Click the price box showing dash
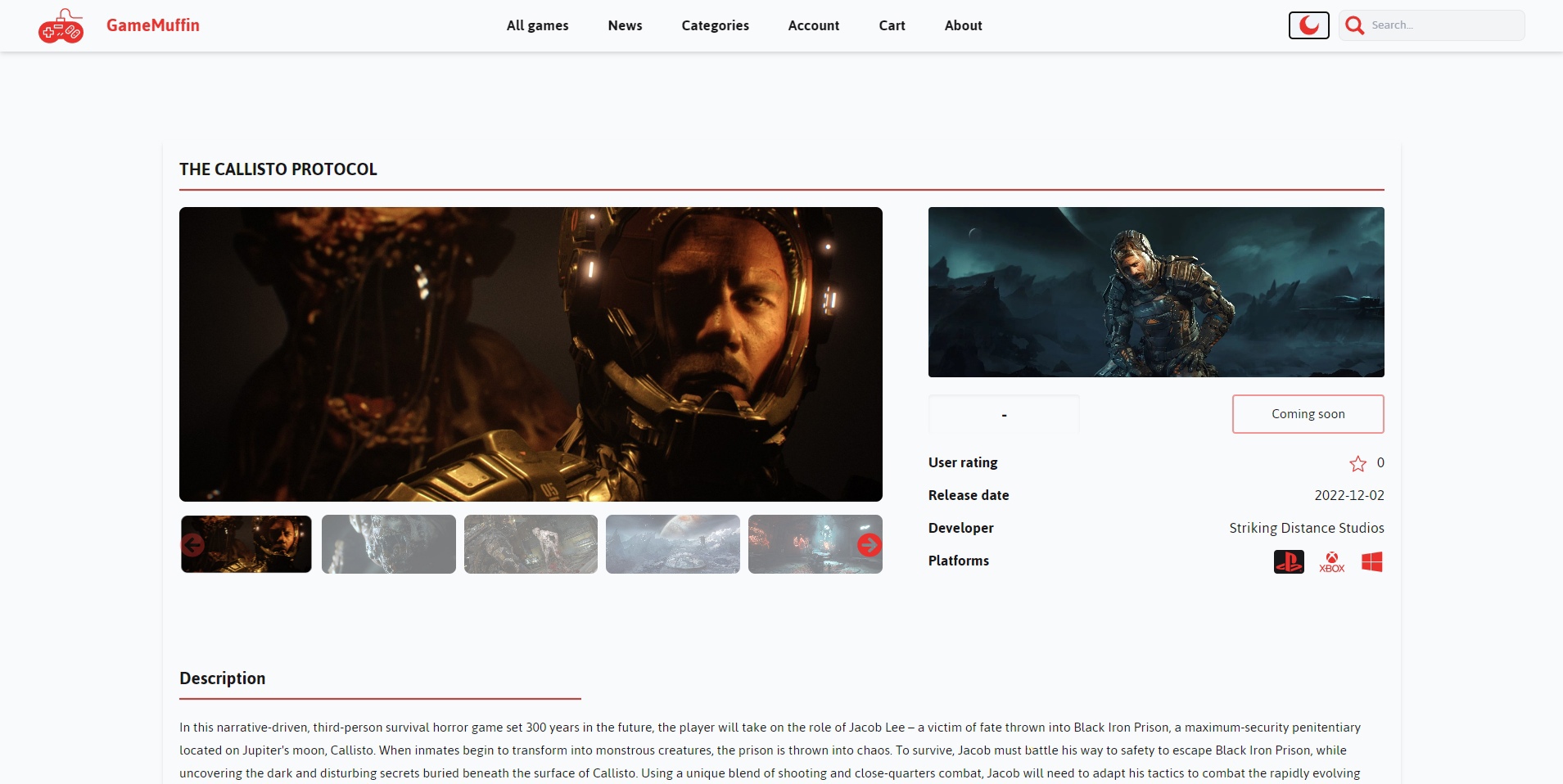1563x784 pixels. (x=1004, y=414)
